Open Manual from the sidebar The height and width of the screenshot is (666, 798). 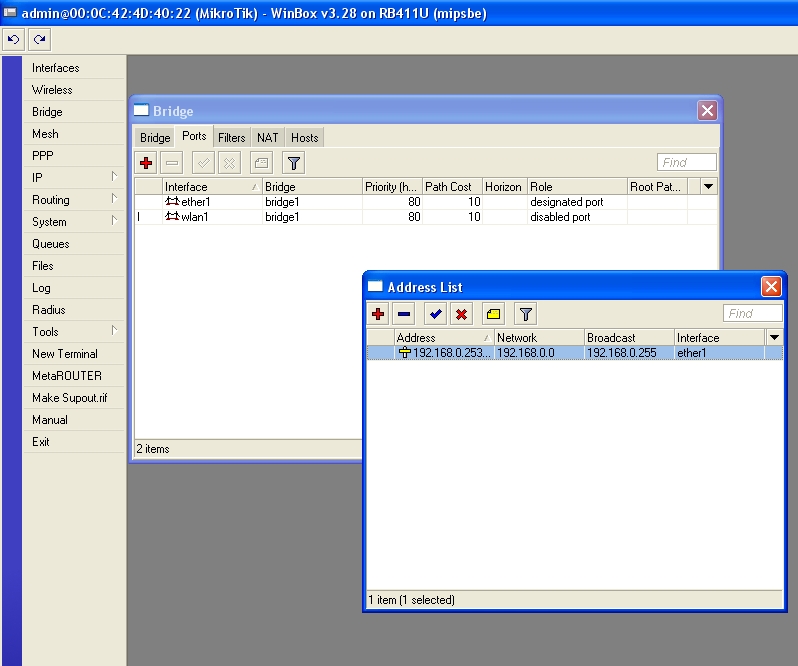point(74,420)
